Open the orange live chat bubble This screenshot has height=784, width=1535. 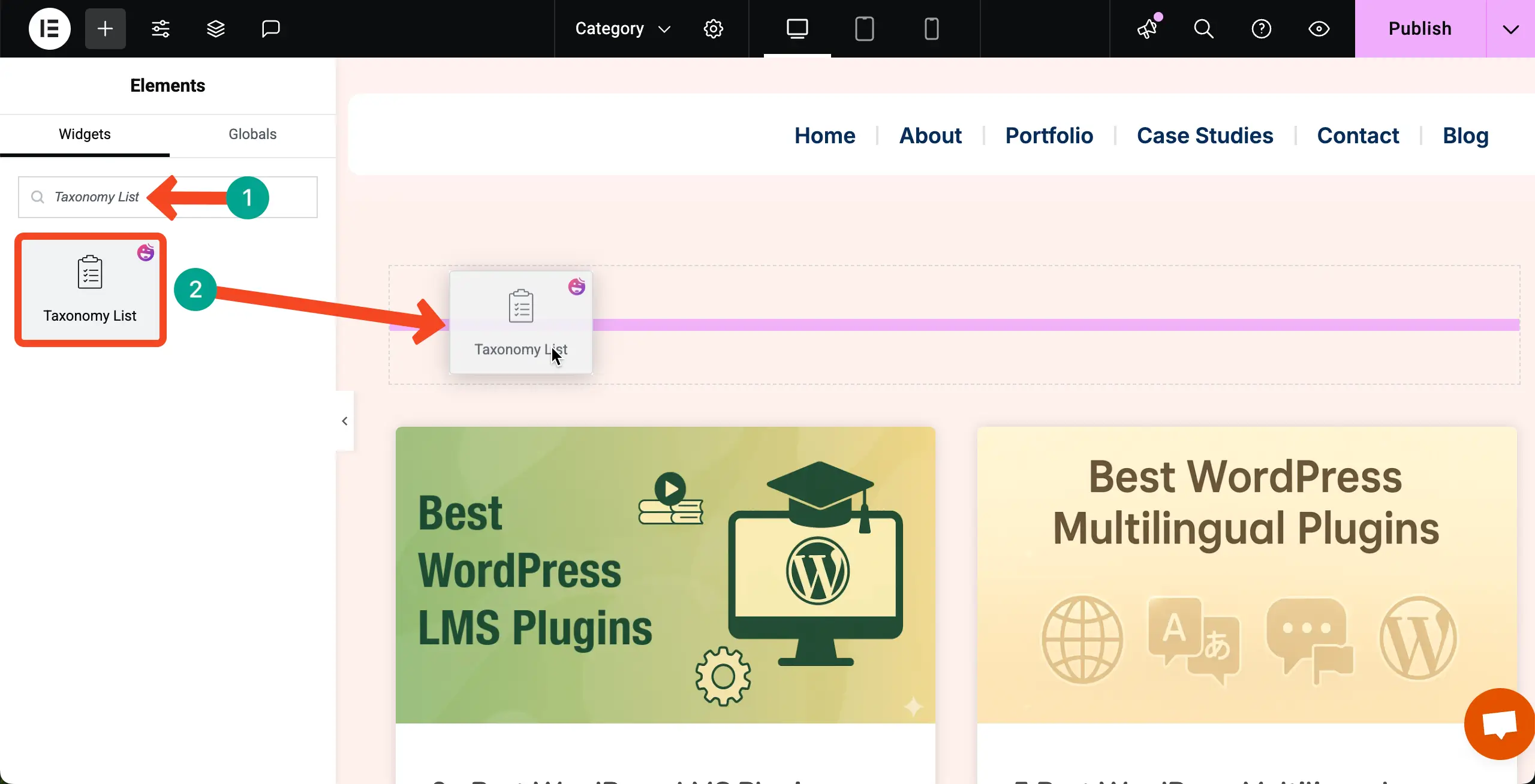point(1500,724)
